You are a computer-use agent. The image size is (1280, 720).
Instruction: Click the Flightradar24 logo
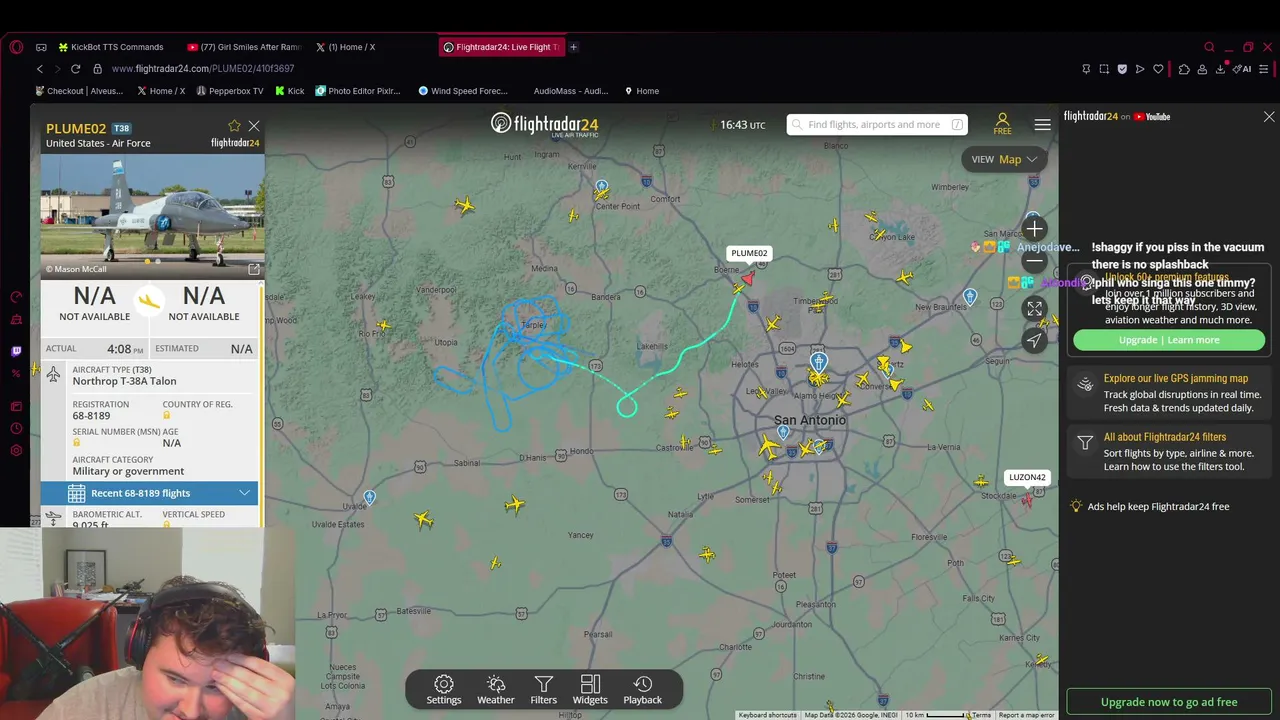544,125
